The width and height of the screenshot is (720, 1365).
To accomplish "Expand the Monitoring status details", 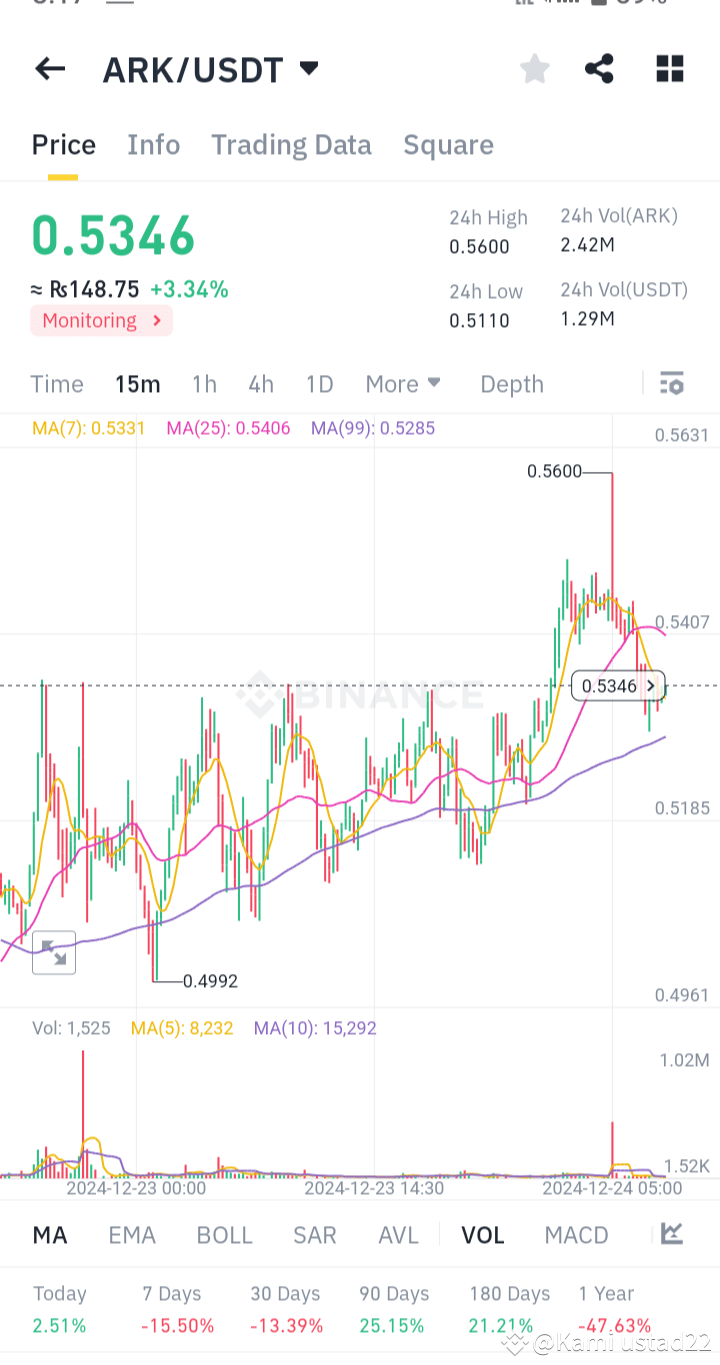I will click(100, 321).
